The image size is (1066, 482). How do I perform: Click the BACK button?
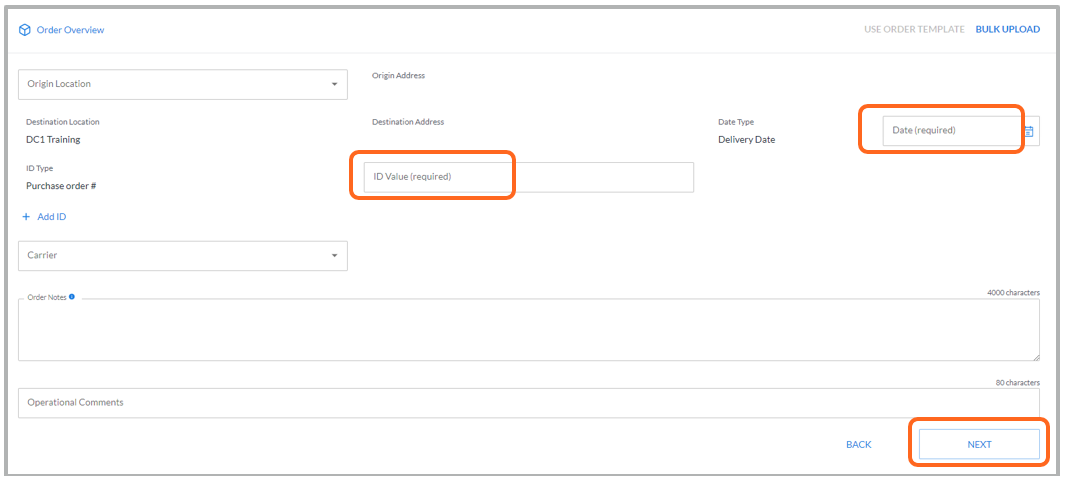tap(859, 444)
